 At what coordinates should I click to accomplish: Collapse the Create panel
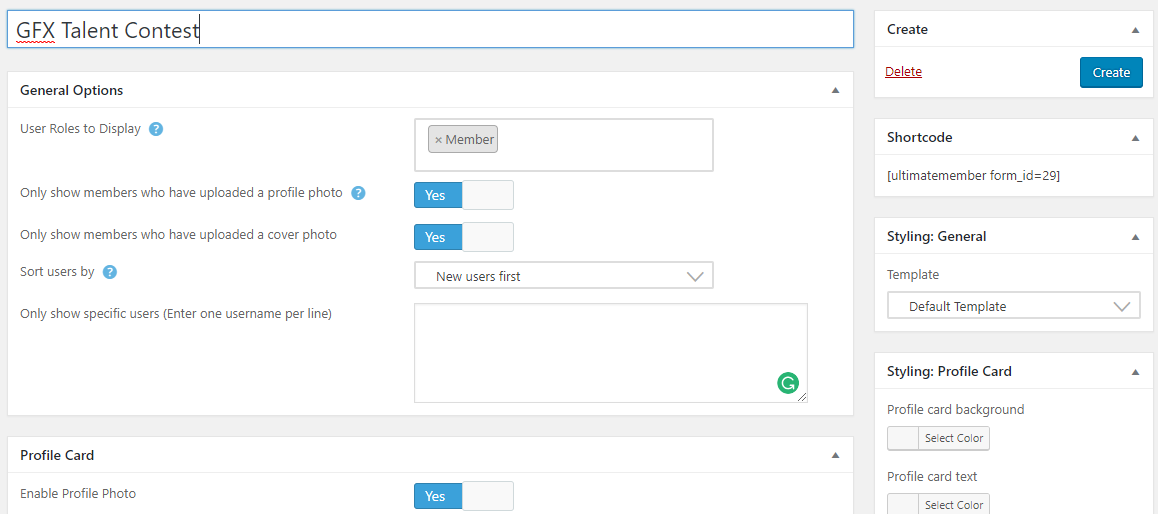(x=1135, y=30)
